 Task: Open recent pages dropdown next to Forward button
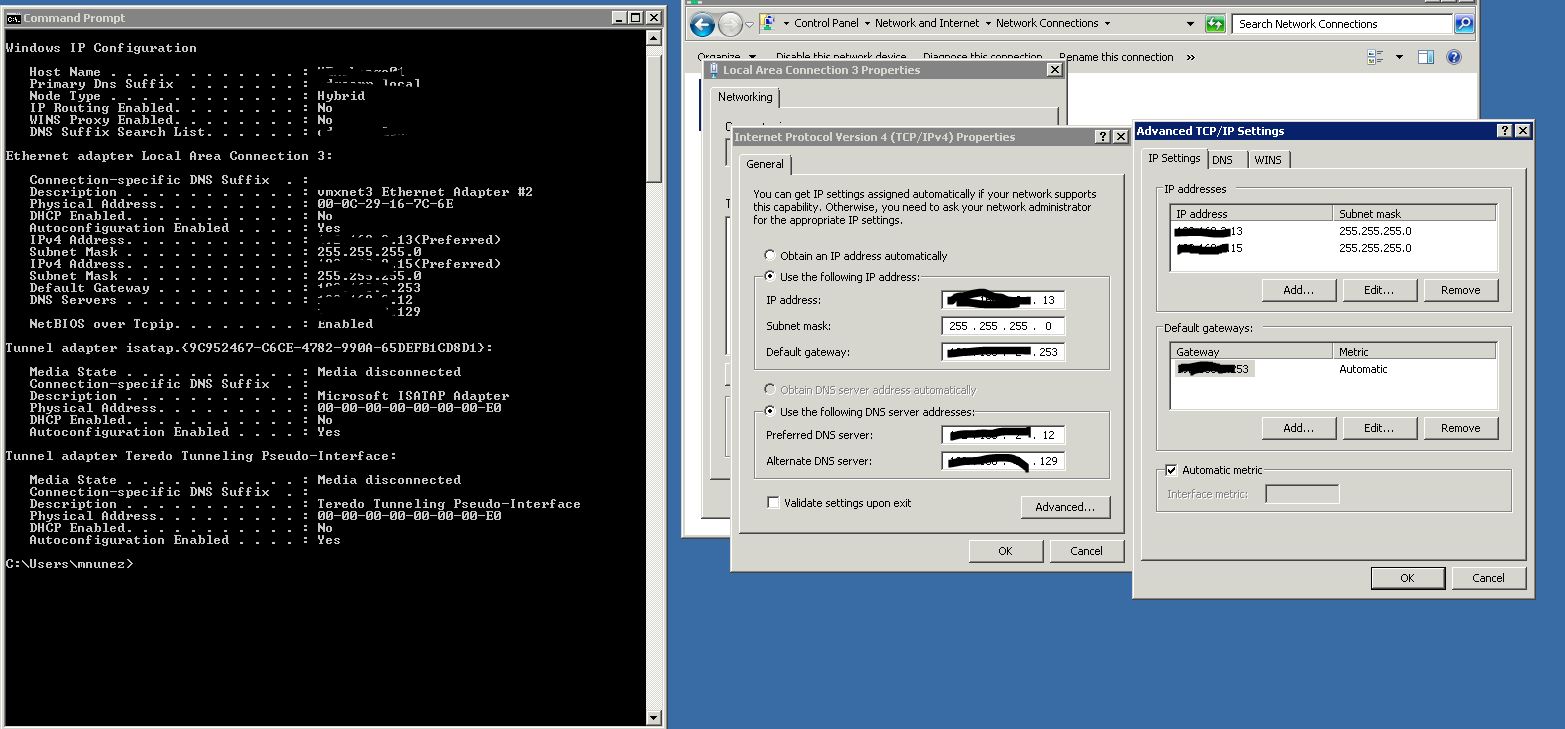pos(751,25)
